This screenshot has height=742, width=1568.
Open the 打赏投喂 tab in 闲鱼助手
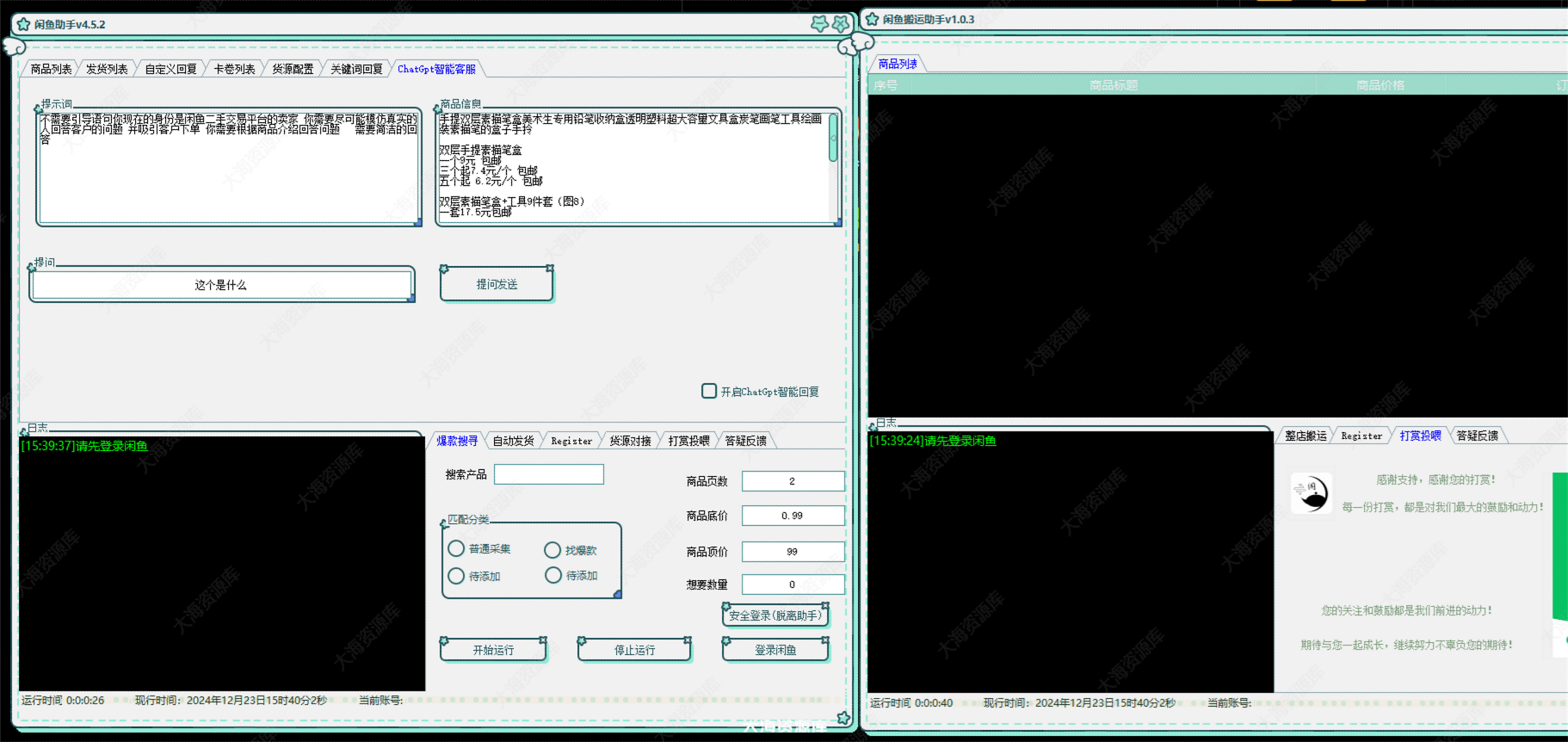pyautogui.click(x=688, y=441)
